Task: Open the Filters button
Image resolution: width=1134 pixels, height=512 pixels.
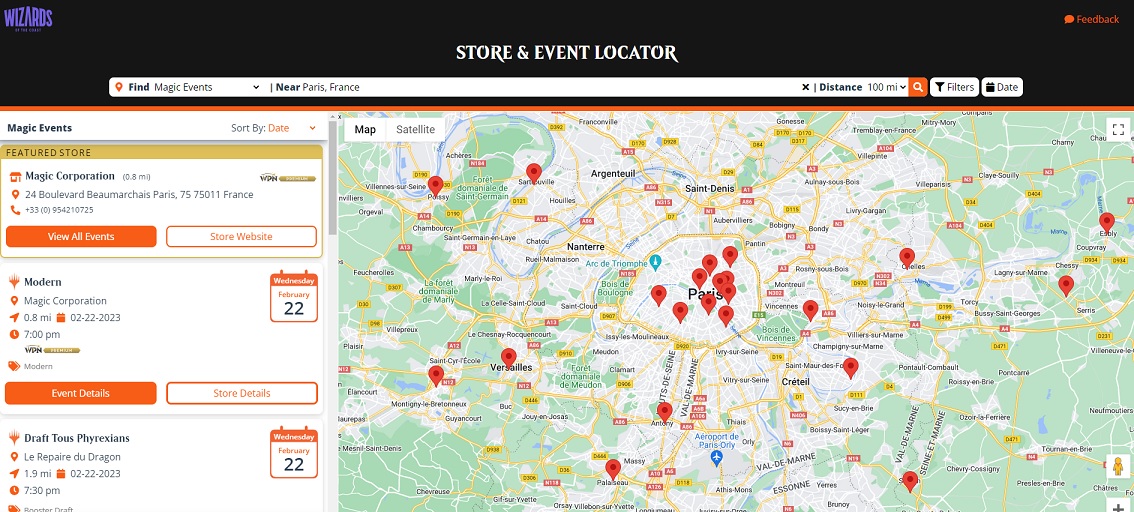Action: click(x=954, y=87)
